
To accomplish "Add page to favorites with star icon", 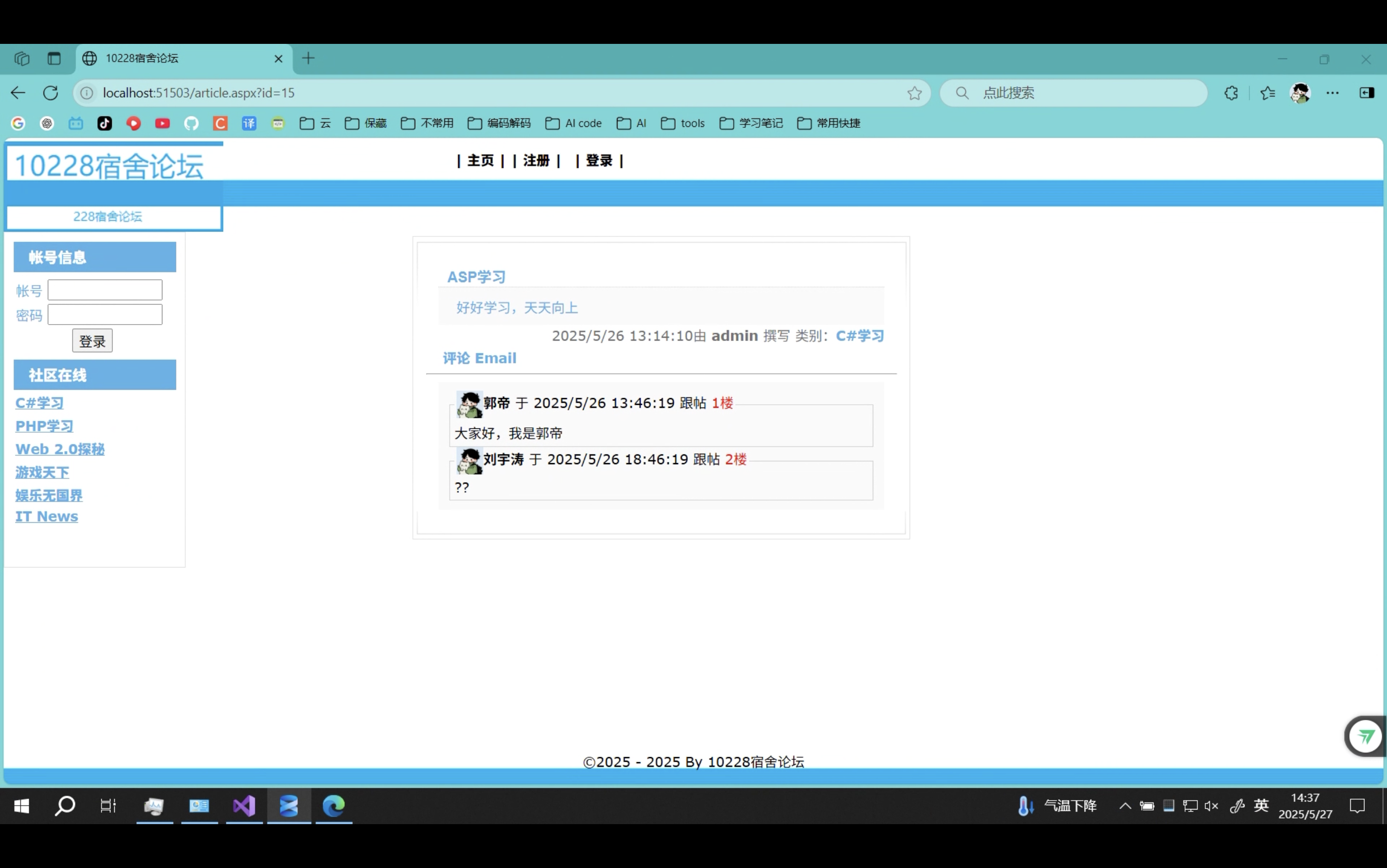I will [915, 93].
